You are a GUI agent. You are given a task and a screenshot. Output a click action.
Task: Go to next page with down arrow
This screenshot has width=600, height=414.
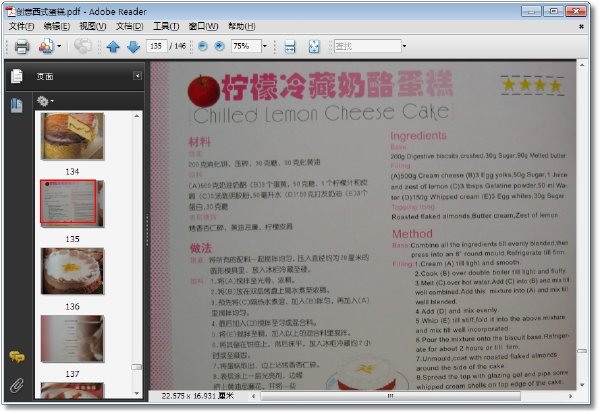(x=133, y=47)
